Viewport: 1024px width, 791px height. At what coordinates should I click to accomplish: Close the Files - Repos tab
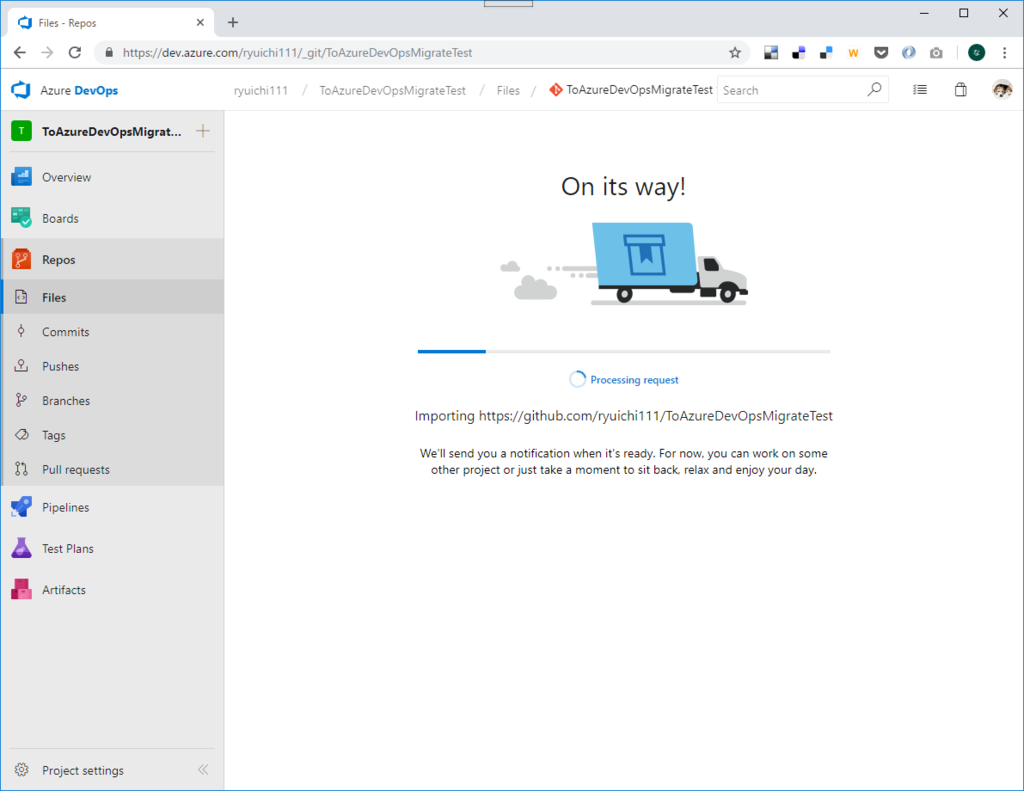tap(200, 22)
